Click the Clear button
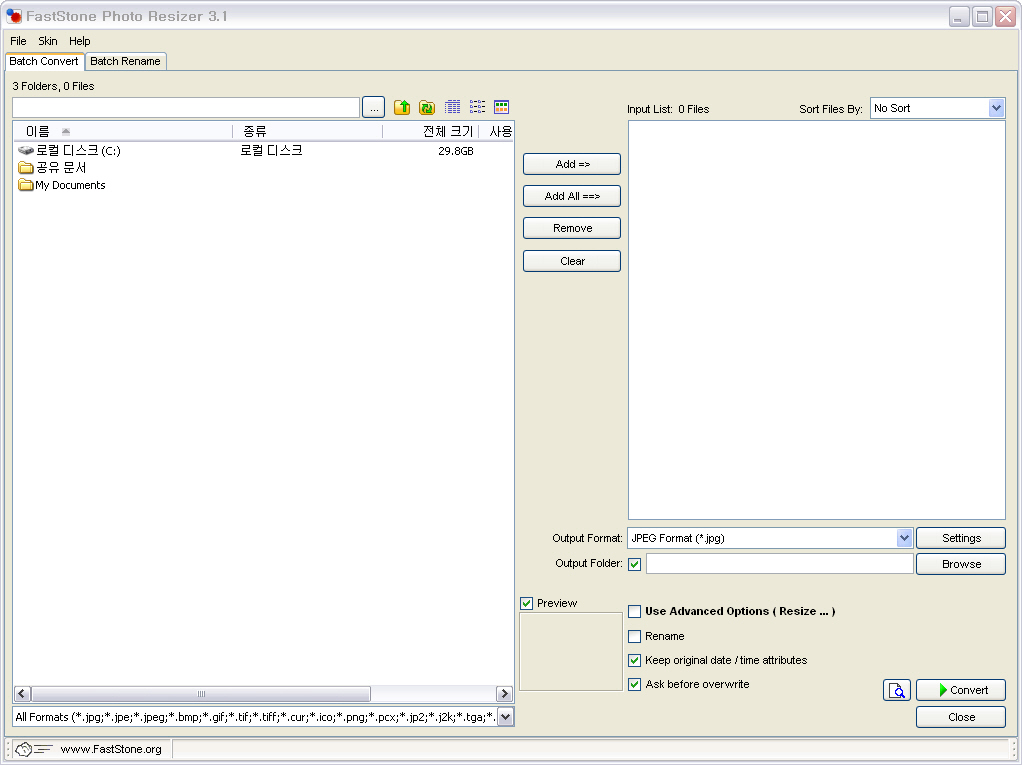1022x765 pixels. [572, 261]
